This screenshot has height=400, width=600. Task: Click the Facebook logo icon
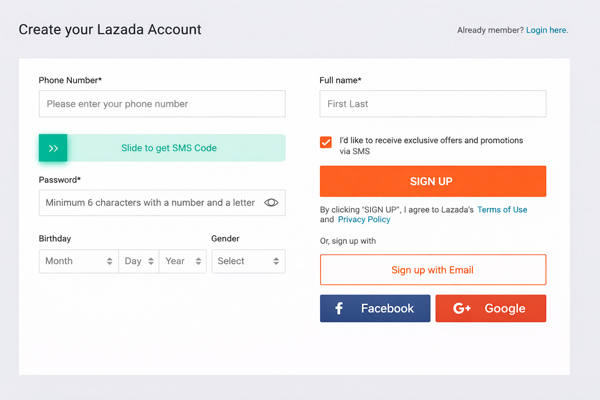339,309
